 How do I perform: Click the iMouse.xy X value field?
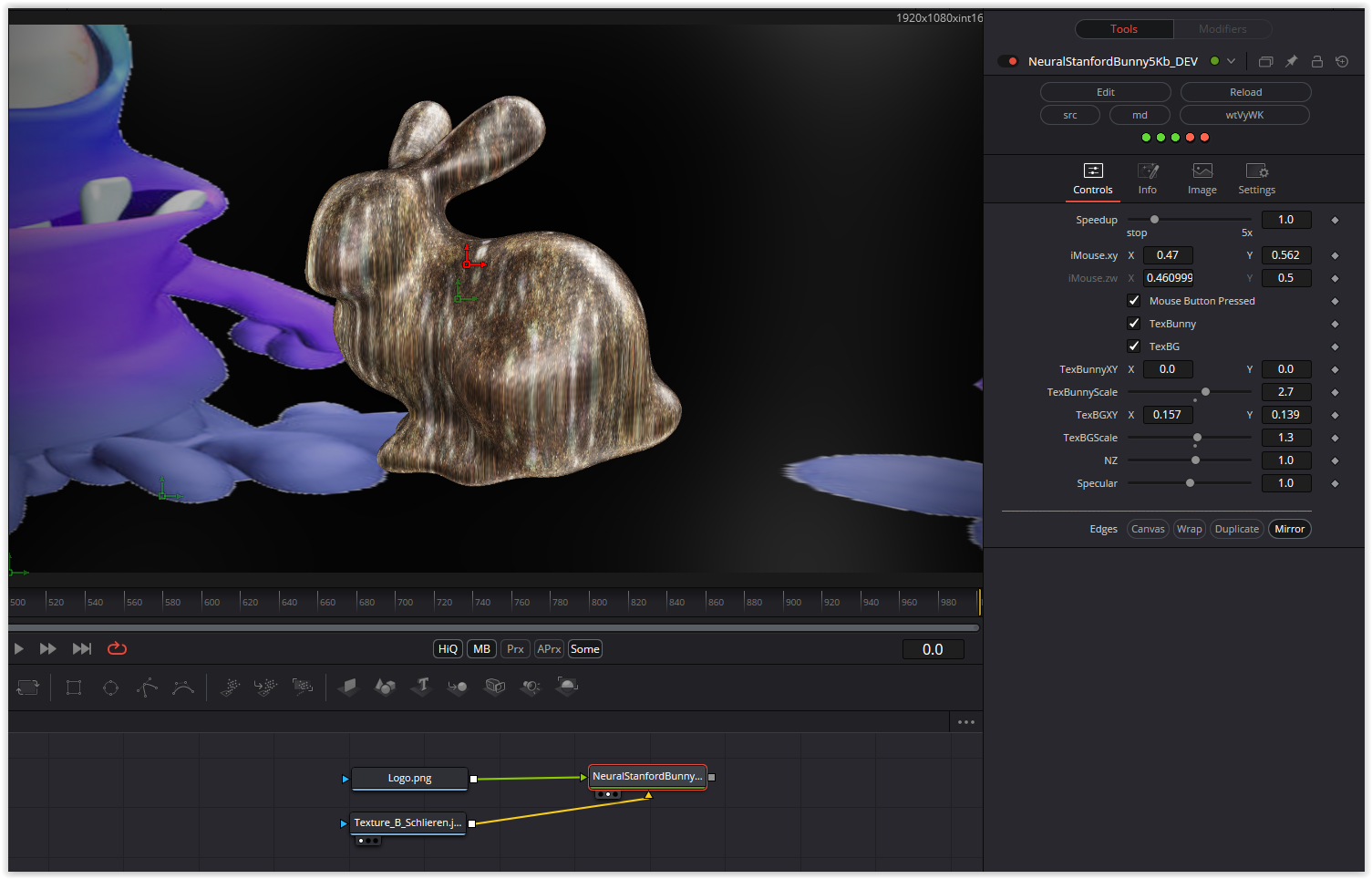[x=1168, y=255]
